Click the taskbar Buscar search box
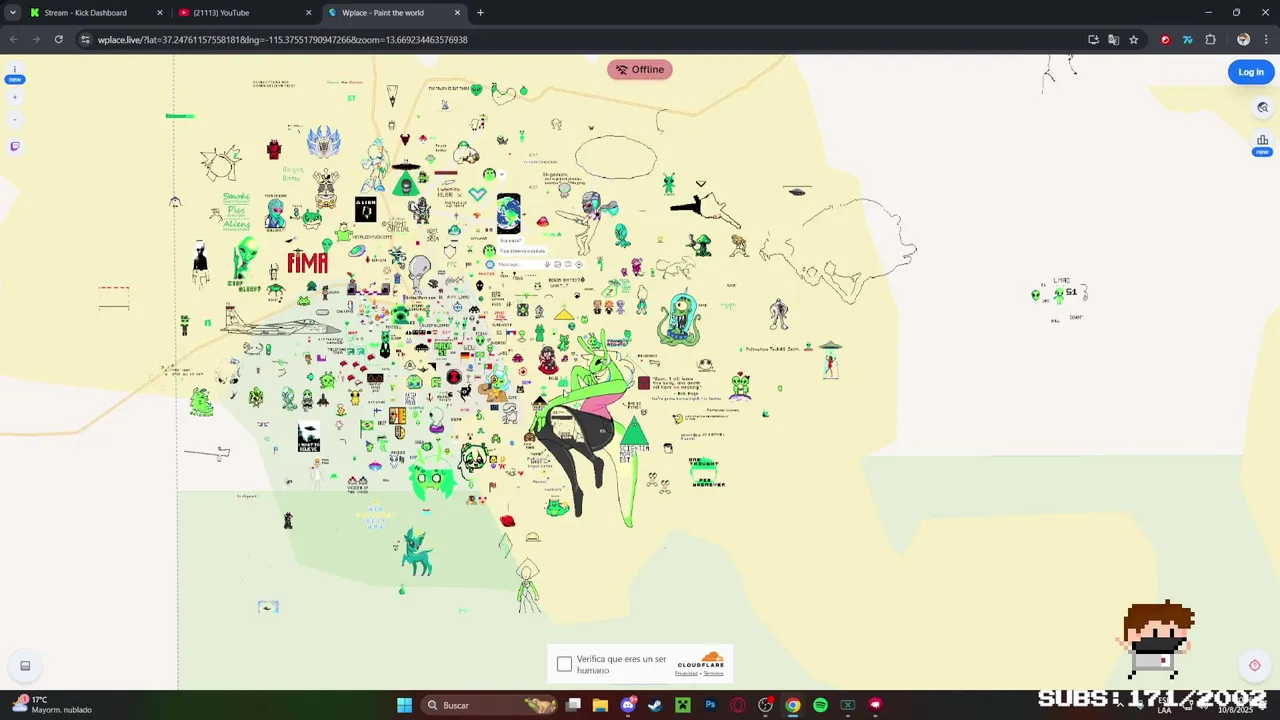 point(490,705)
